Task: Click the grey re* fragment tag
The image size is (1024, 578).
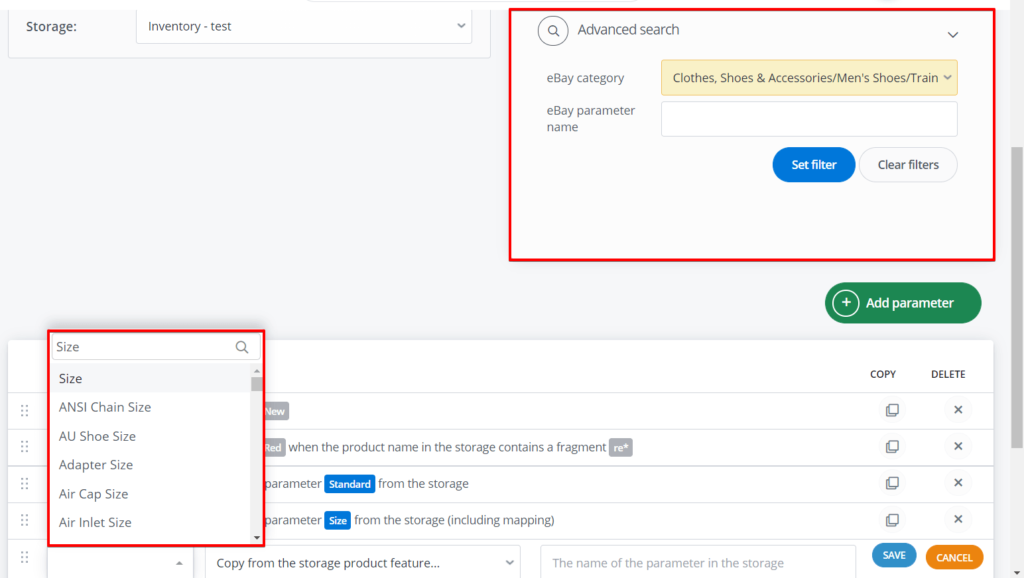Action: [620, 447]
